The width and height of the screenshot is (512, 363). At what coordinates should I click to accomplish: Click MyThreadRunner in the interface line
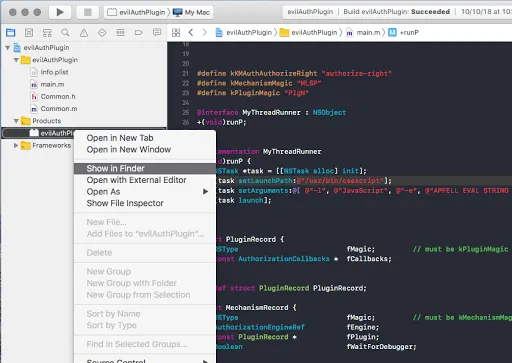pos(271,112)
